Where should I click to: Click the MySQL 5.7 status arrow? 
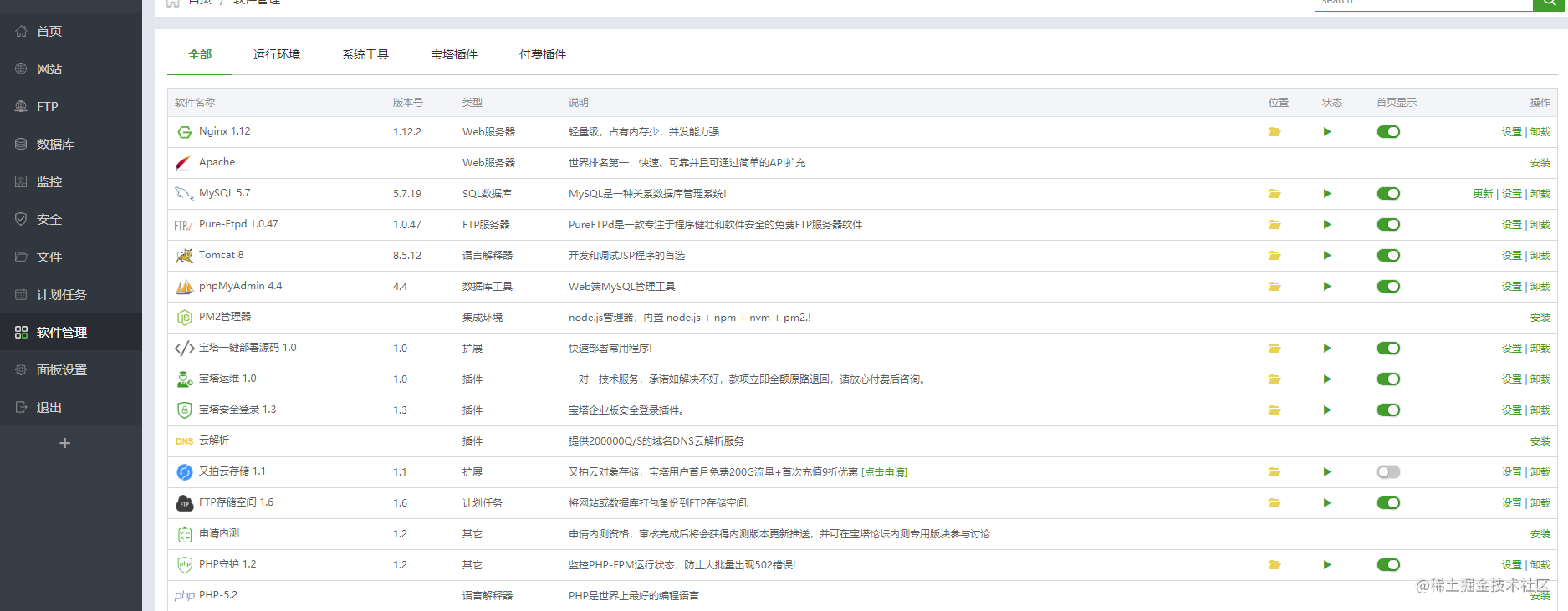(1327, 194)
